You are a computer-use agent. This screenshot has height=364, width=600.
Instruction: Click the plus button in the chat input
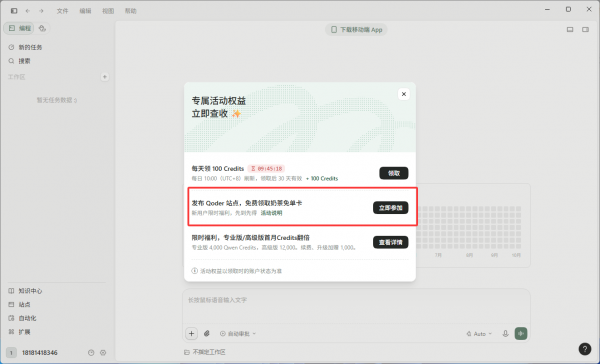(x=191, y=333)
